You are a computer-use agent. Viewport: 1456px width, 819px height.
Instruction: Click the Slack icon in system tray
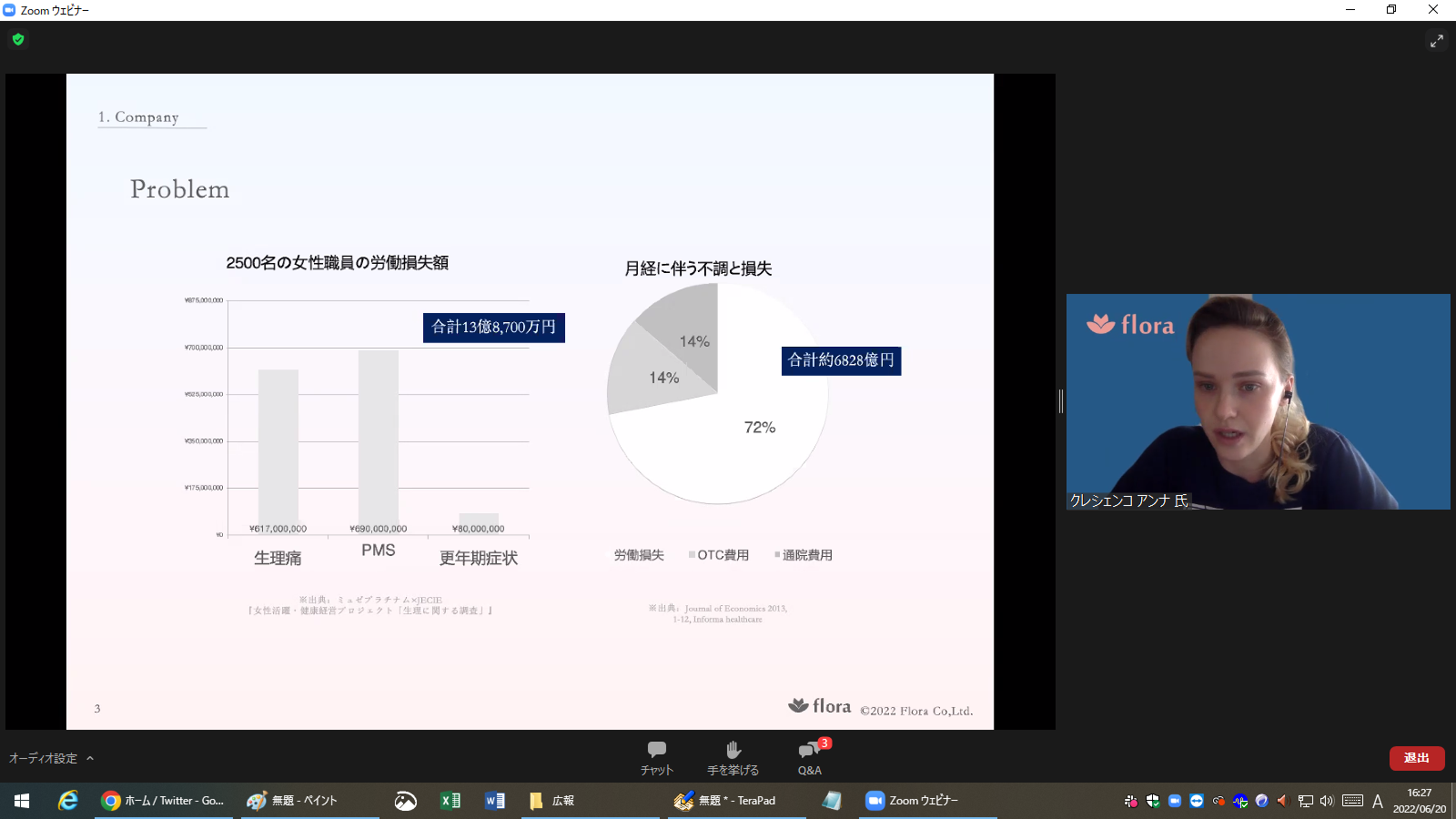1130,801
